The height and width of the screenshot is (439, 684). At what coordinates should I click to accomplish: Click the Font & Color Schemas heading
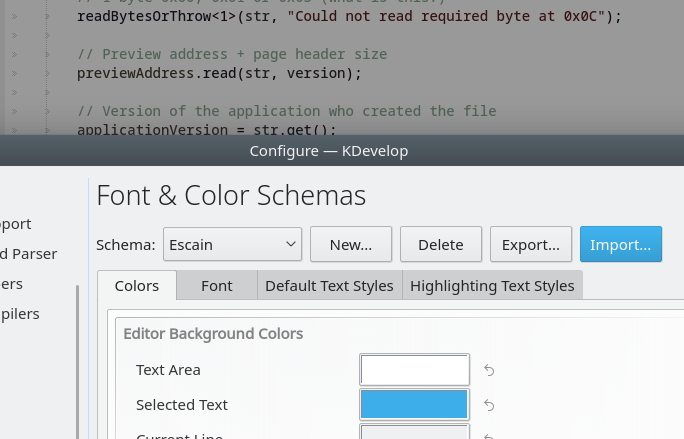tap(231, 195)
